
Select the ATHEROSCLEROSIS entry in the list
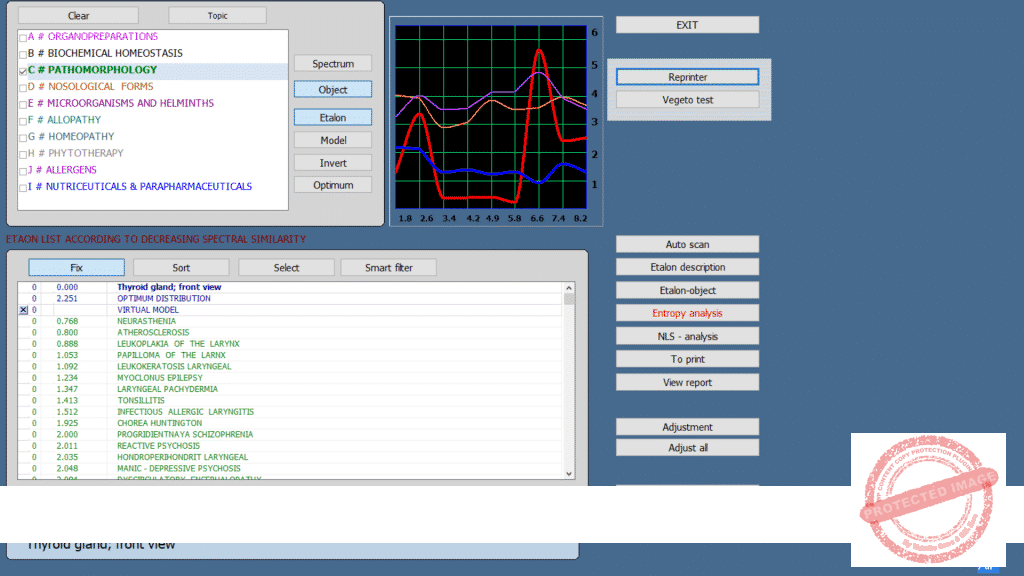pyautogui.click(x=153, y=332)
